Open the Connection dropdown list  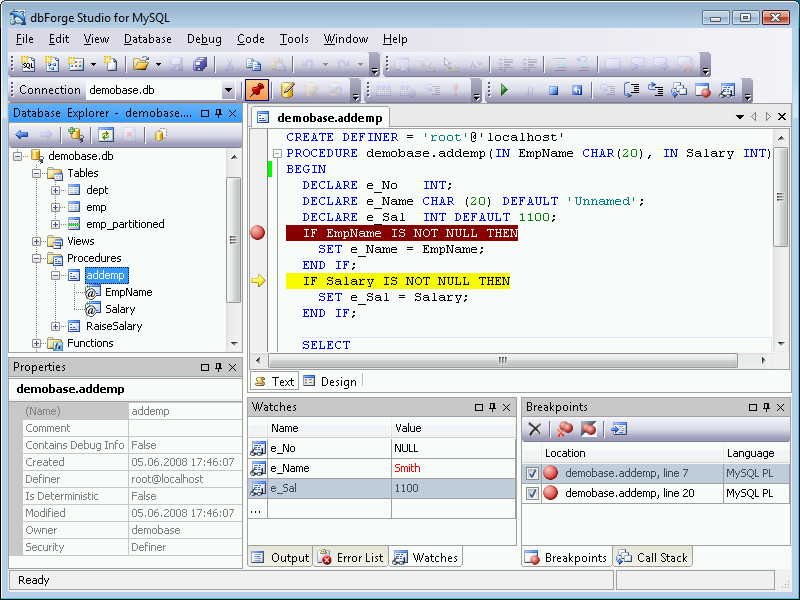point(228,90)
